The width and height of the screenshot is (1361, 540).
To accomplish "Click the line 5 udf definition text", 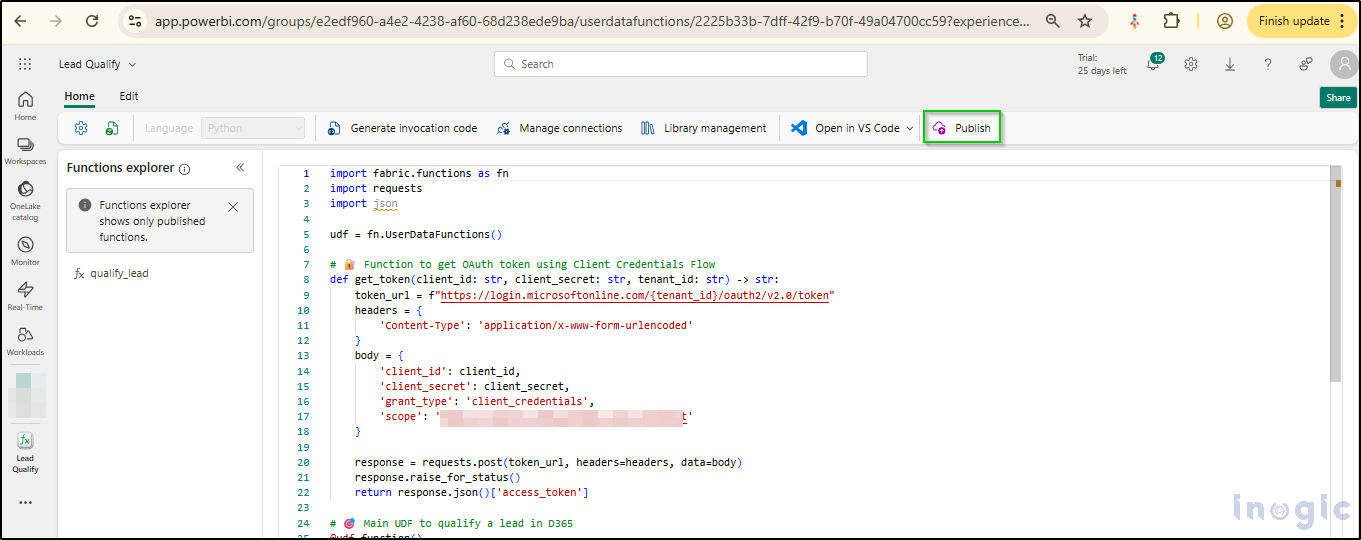I will click(415, 234).
